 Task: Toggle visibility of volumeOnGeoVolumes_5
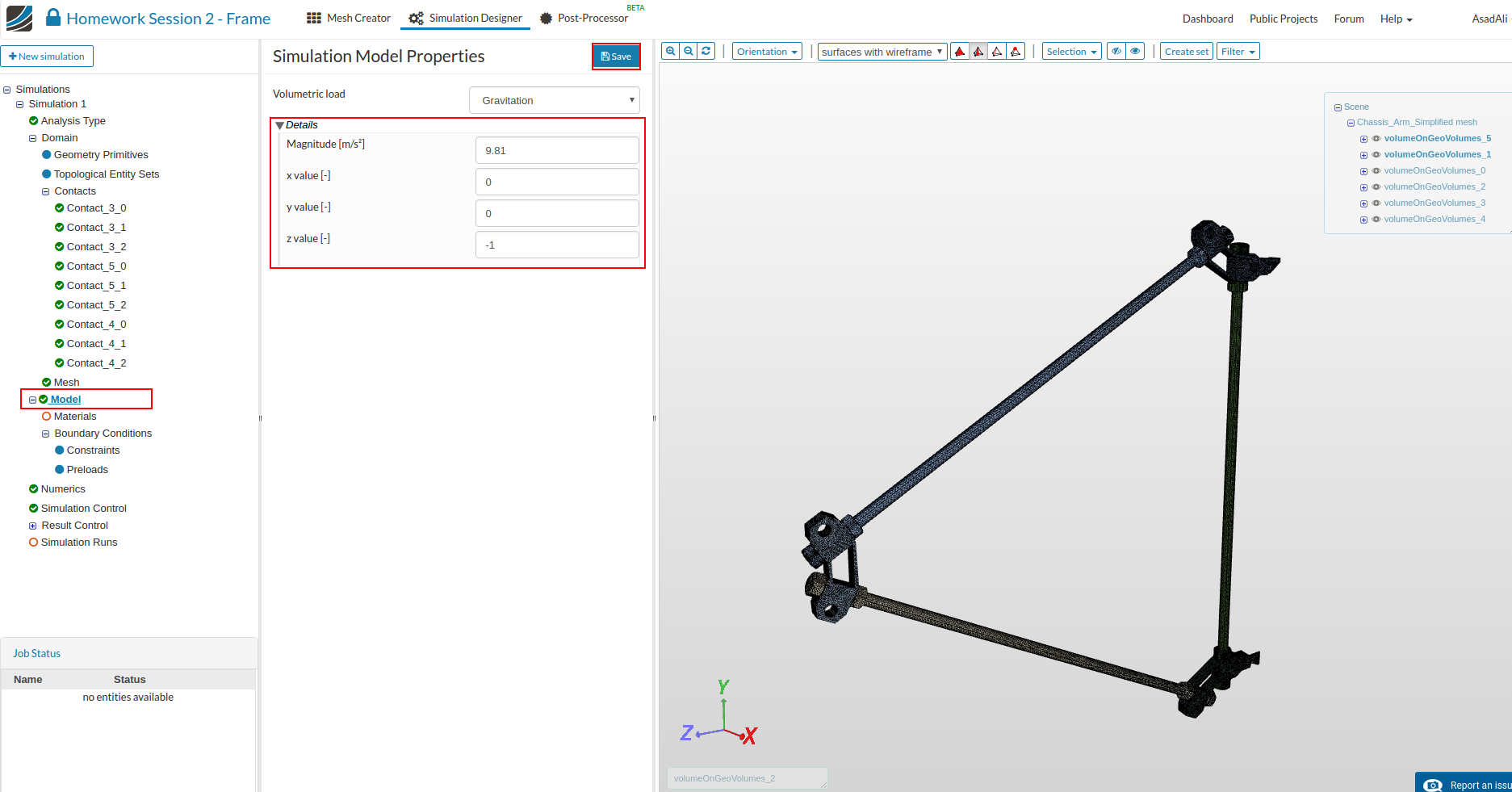tap(1376, 139)
